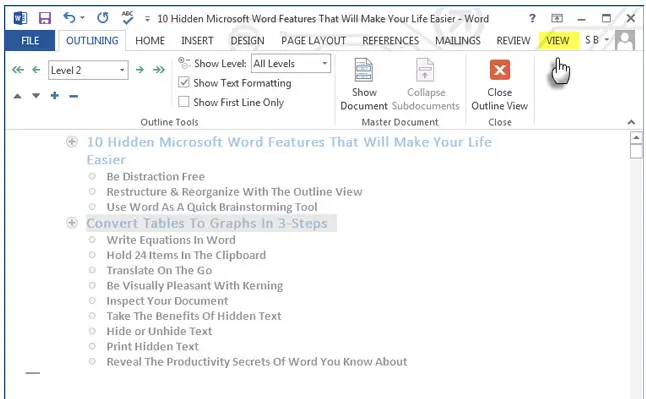Screen dimensions: 646x399
Task: Close Outline View with red X button
Action: pos(499,84)
